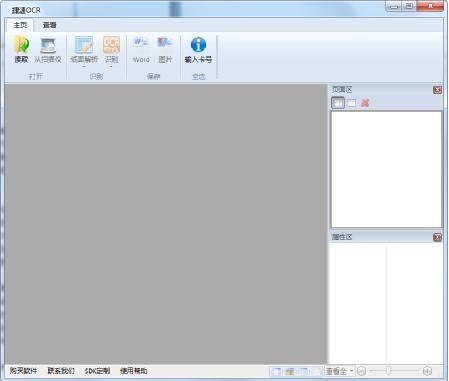Open the 购买软件 link
The image size is (449, 381).
coord(23,371)
